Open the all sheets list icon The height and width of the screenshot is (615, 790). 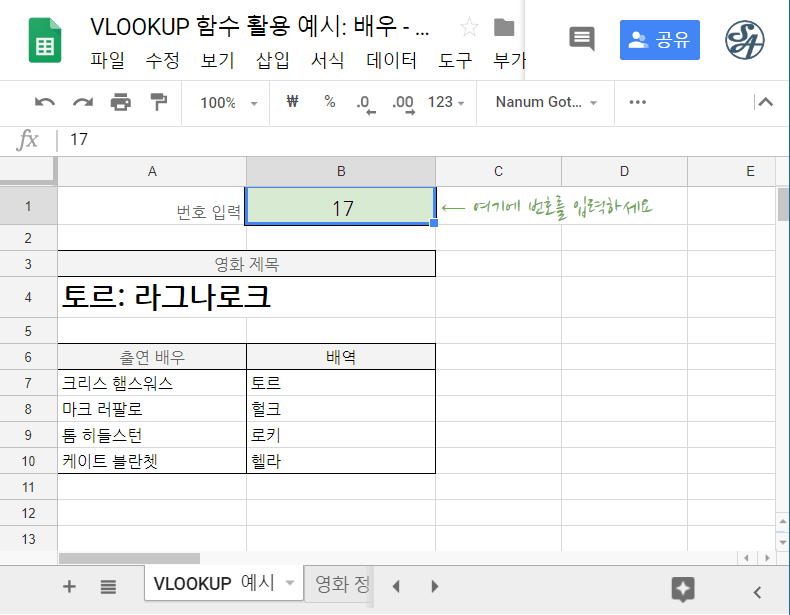108,587
